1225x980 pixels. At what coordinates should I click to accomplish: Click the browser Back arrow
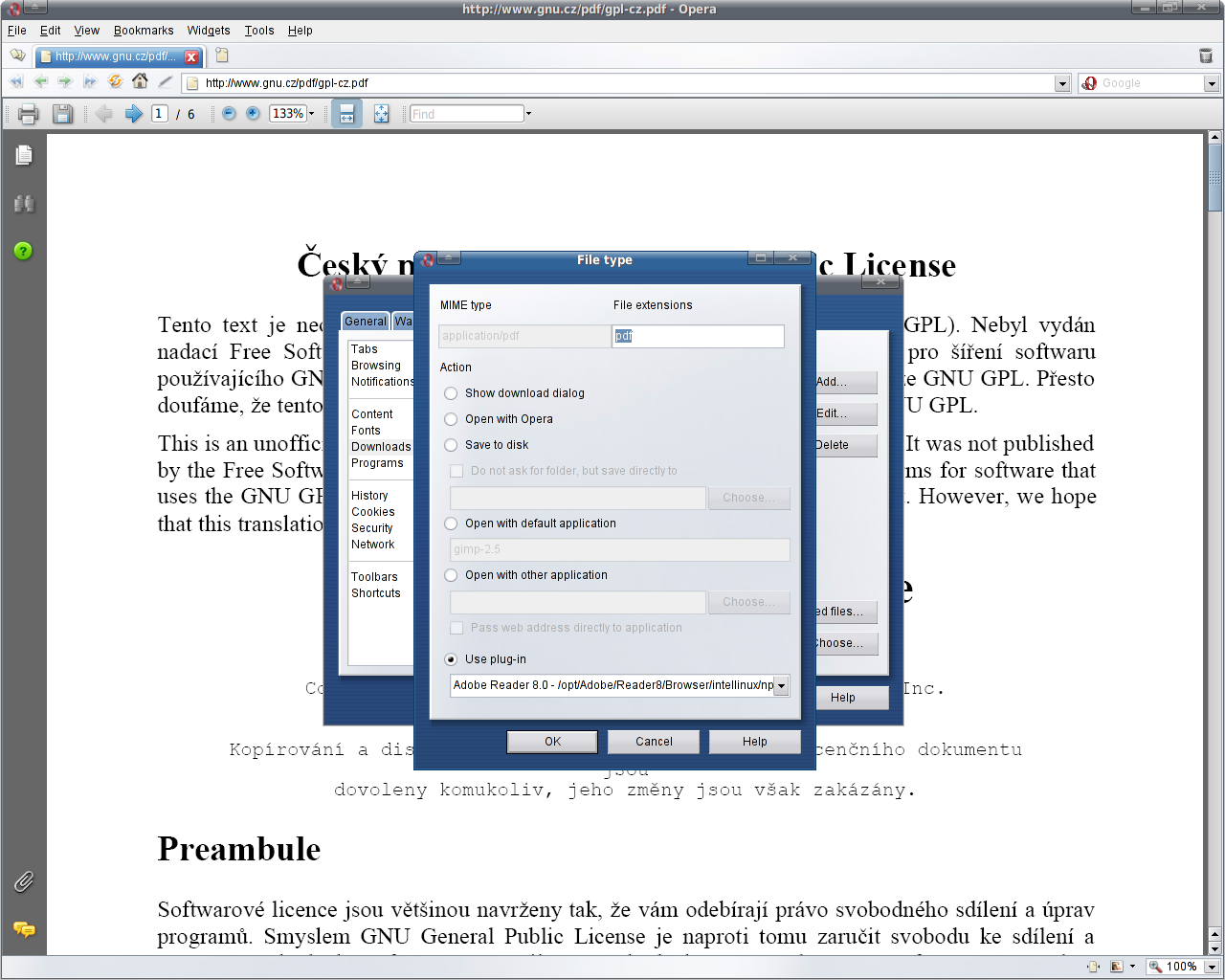click(x=41, y=82)
